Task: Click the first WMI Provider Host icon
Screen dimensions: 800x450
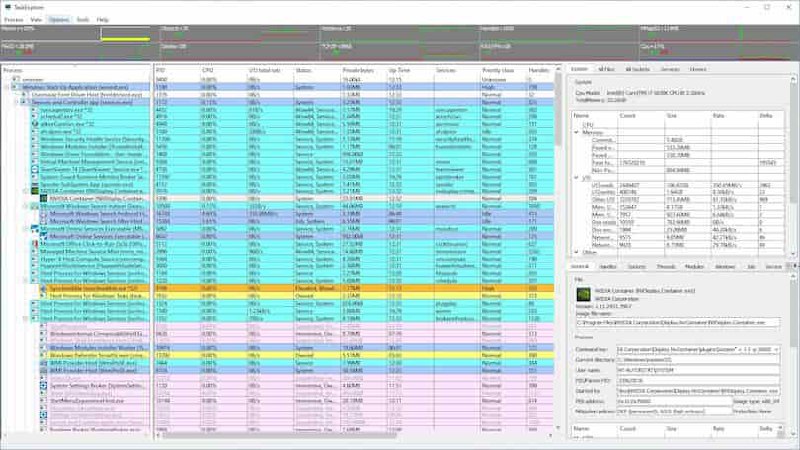Action: tap(44, 363)
